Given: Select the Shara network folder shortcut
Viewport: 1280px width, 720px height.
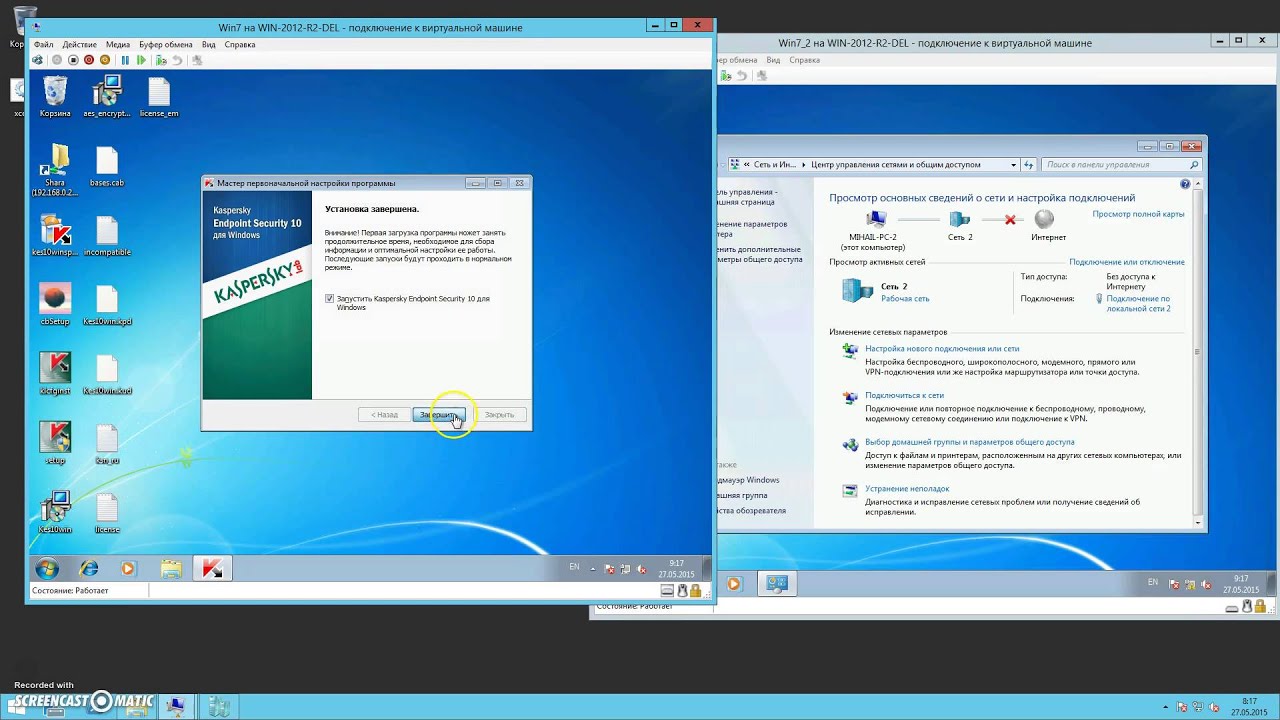Looking at the screenshot, I should tap(55, 170).
